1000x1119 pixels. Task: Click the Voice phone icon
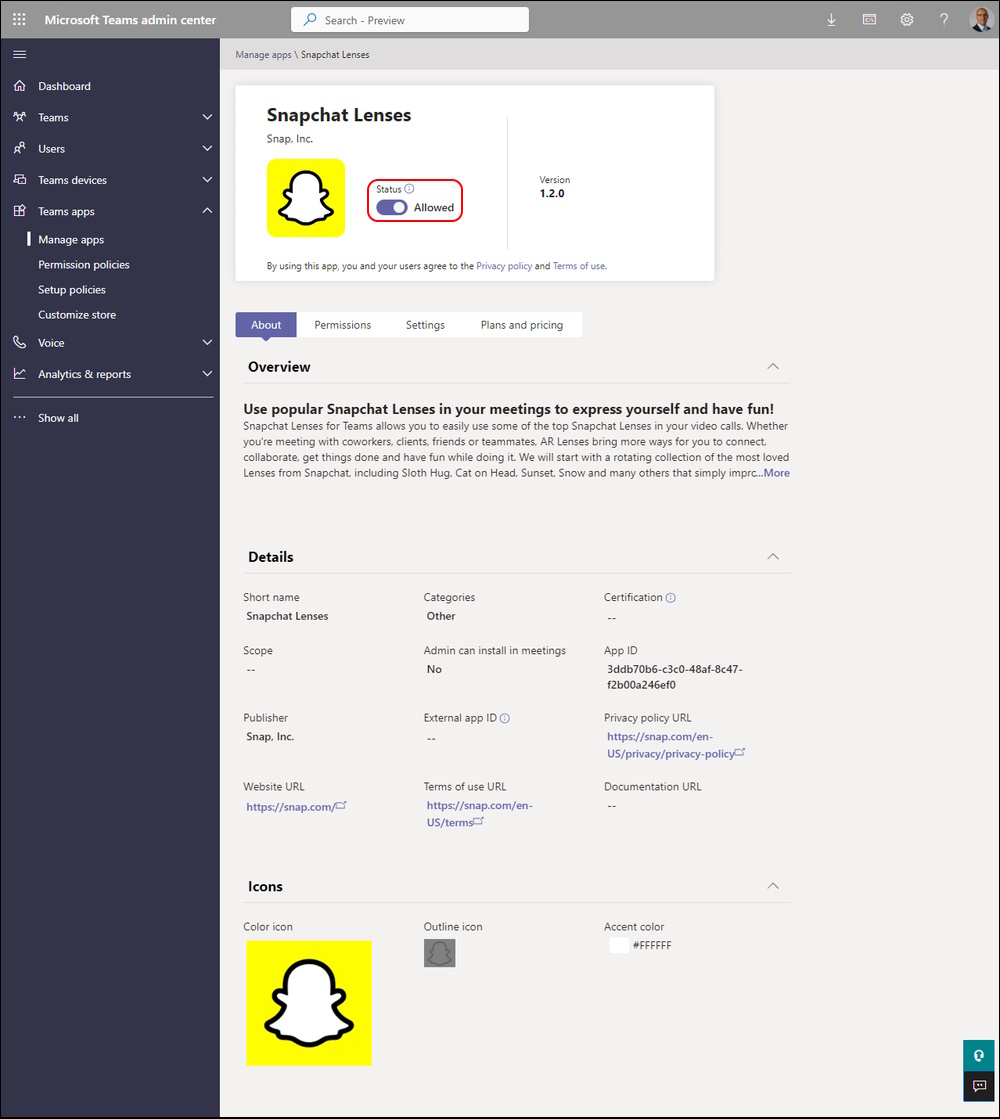(20, 343)
